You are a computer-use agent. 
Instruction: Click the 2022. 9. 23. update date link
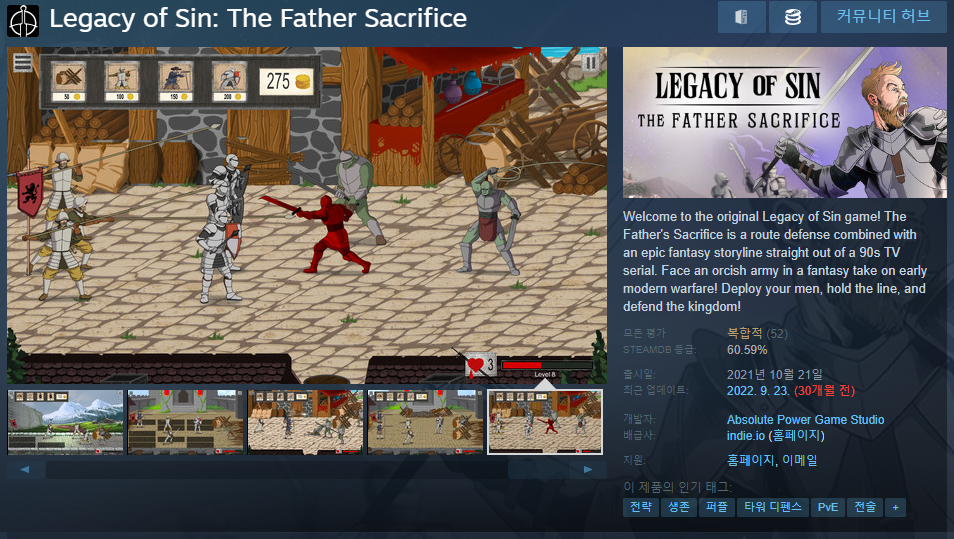click(757, 391)
